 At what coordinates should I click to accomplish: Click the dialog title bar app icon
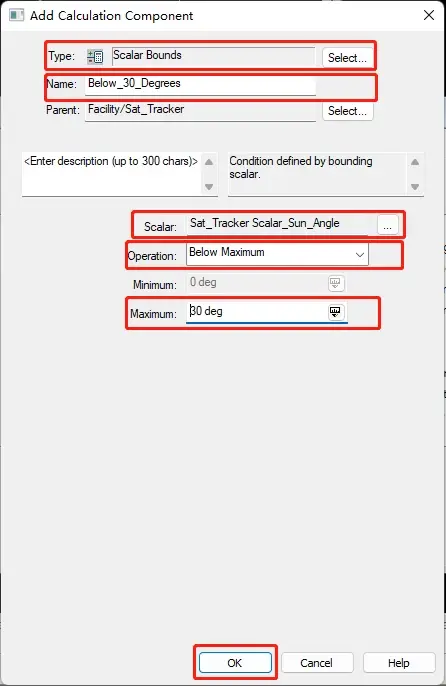coord(17,15)
